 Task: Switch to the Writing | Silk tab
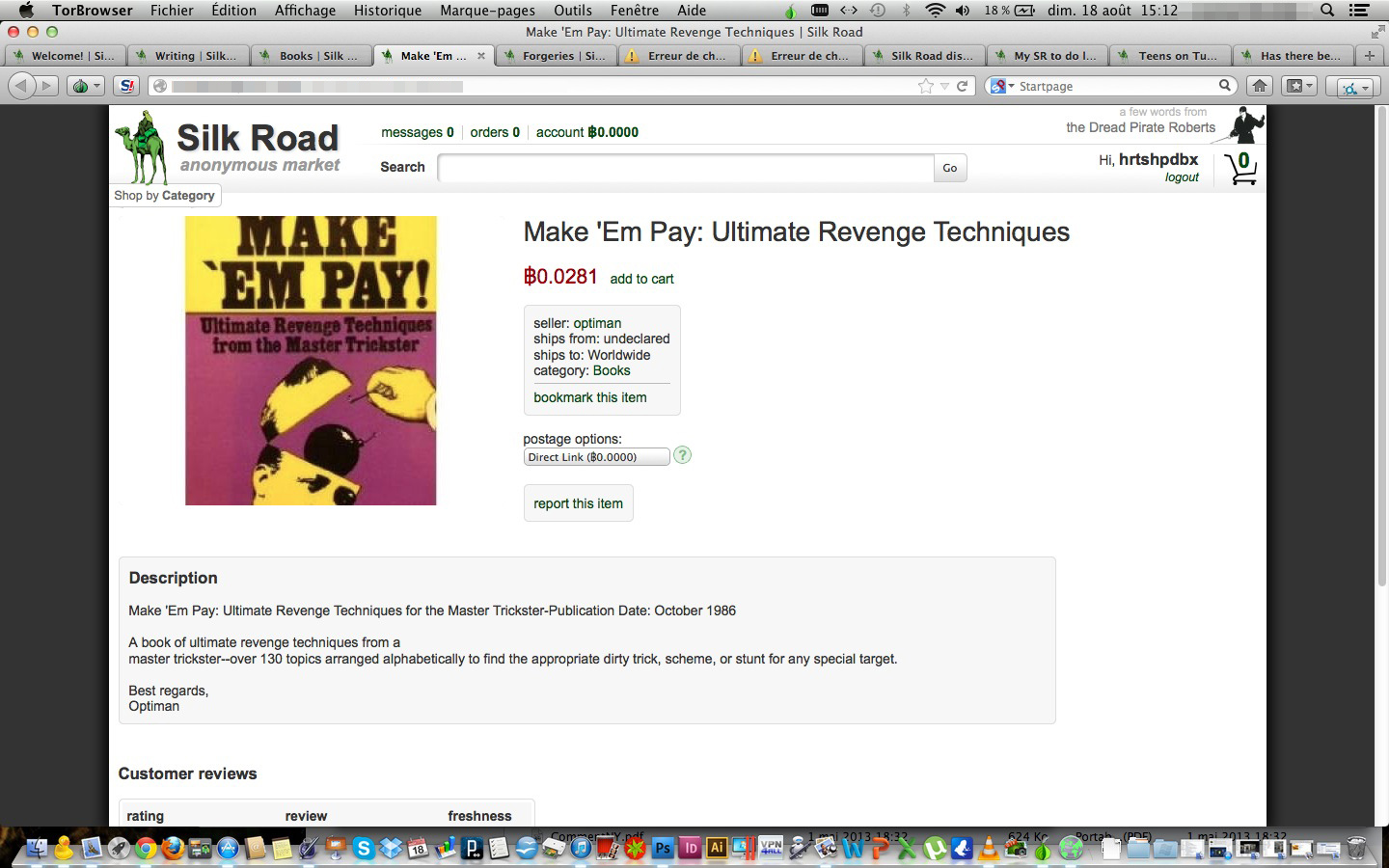click(x=187, y=56)
